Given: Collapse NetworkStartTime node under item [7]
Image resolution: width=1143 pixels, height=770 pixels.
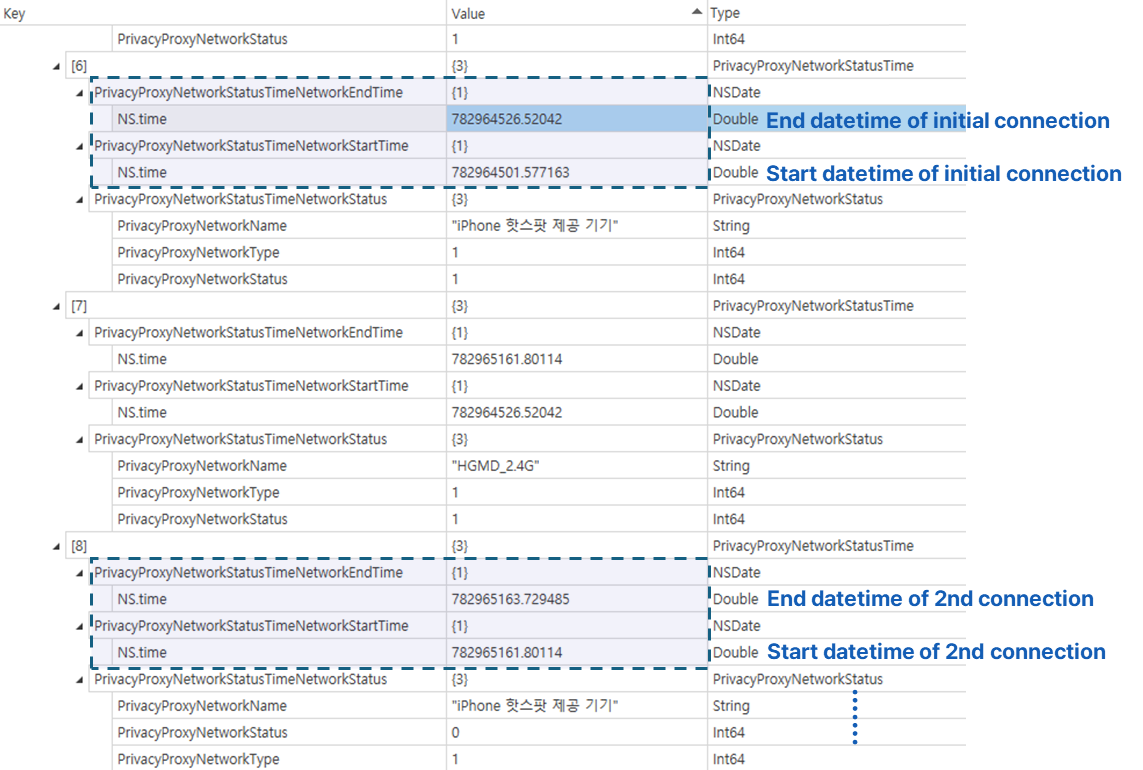Looking at the screenshot, I should coord(80,386).
